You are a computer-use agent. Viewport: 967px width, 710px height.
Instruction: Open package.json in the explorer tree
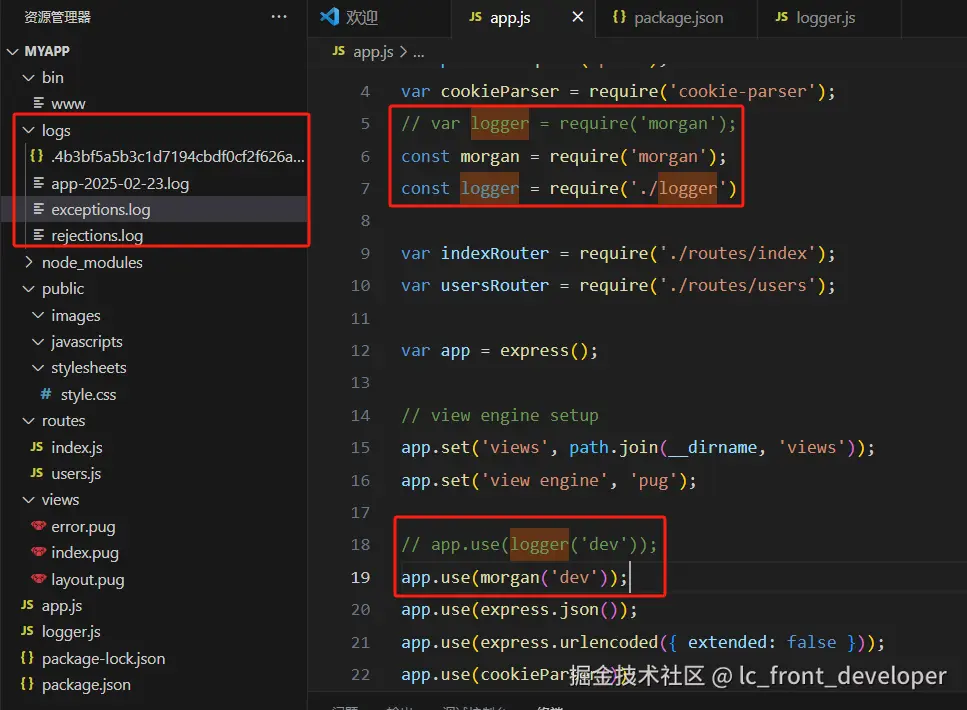tap(86, 685)
